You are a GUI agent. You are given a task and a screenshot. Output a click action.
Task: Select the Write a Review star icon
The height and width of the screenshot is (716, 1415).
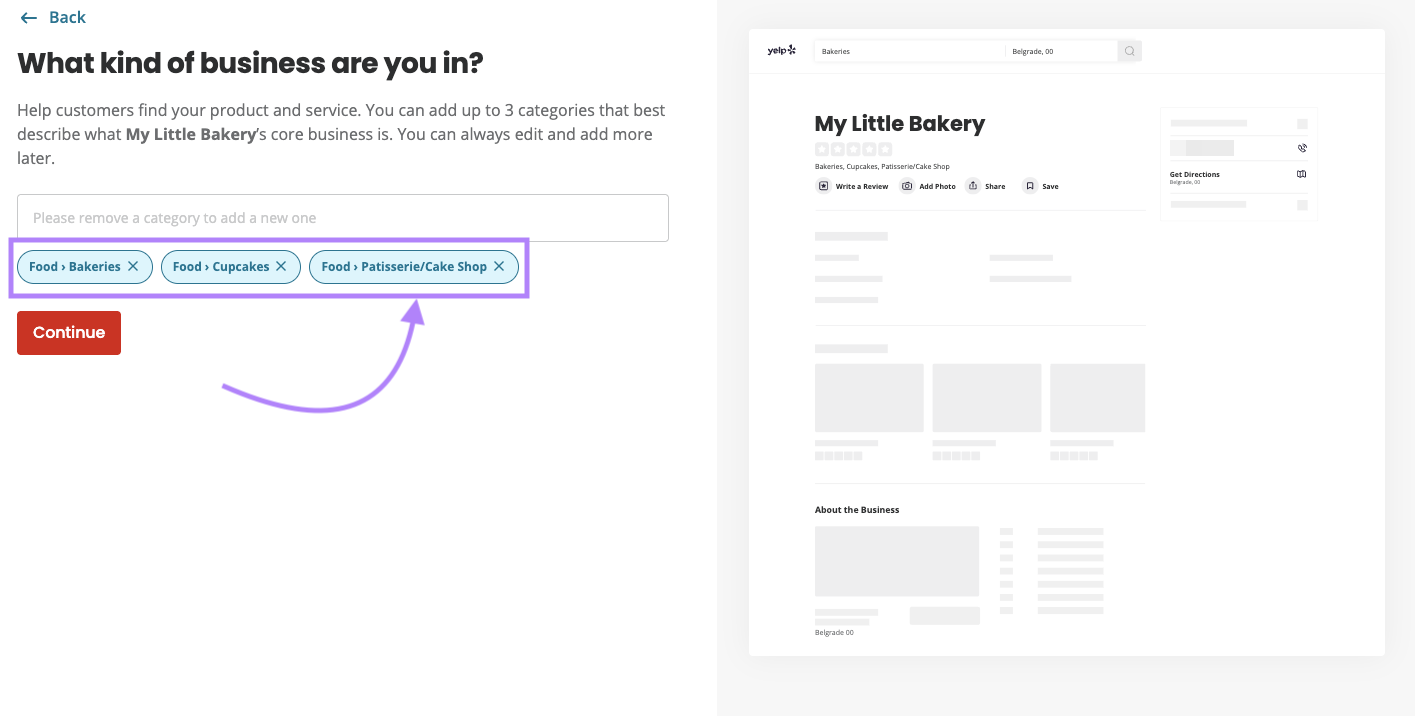[x=821, y=185]
